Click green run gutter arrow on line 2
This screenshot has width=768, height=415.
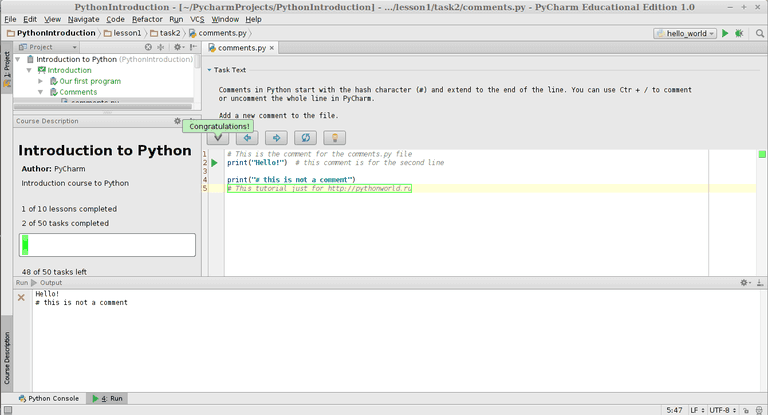point(215,163)
